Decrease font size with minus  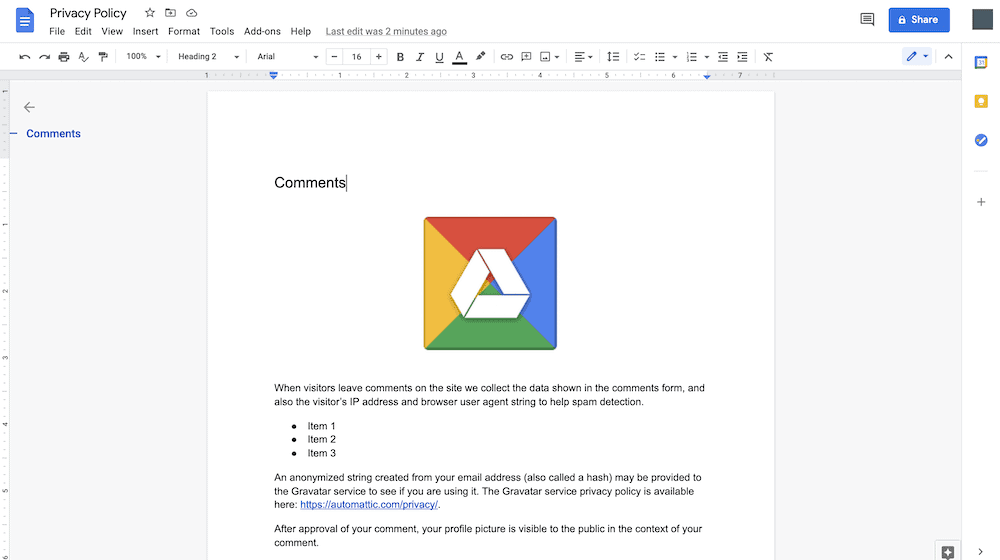(334, 57)
